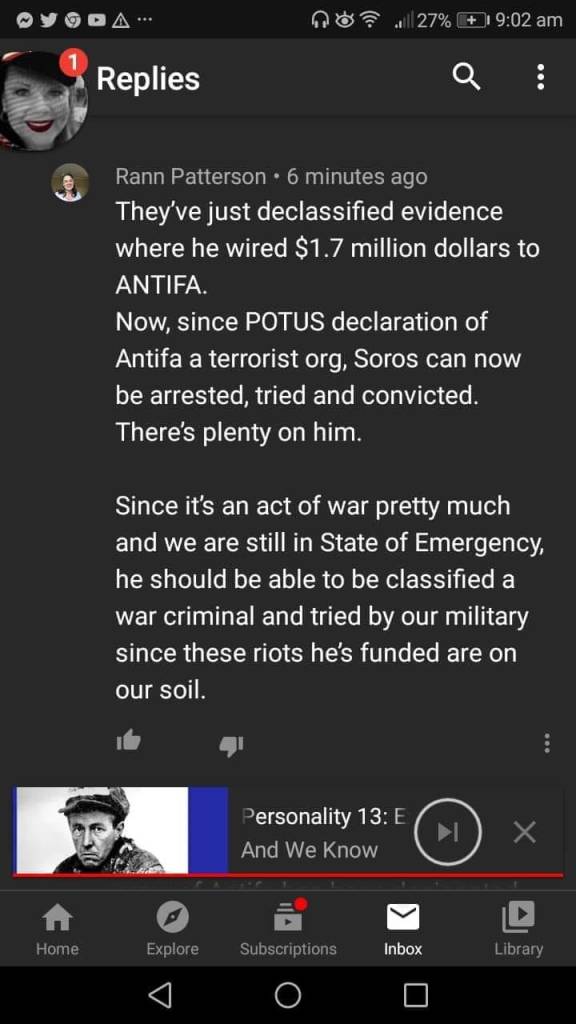Open the Library tab
The image size is (576, 1024).
click(519, 929)
